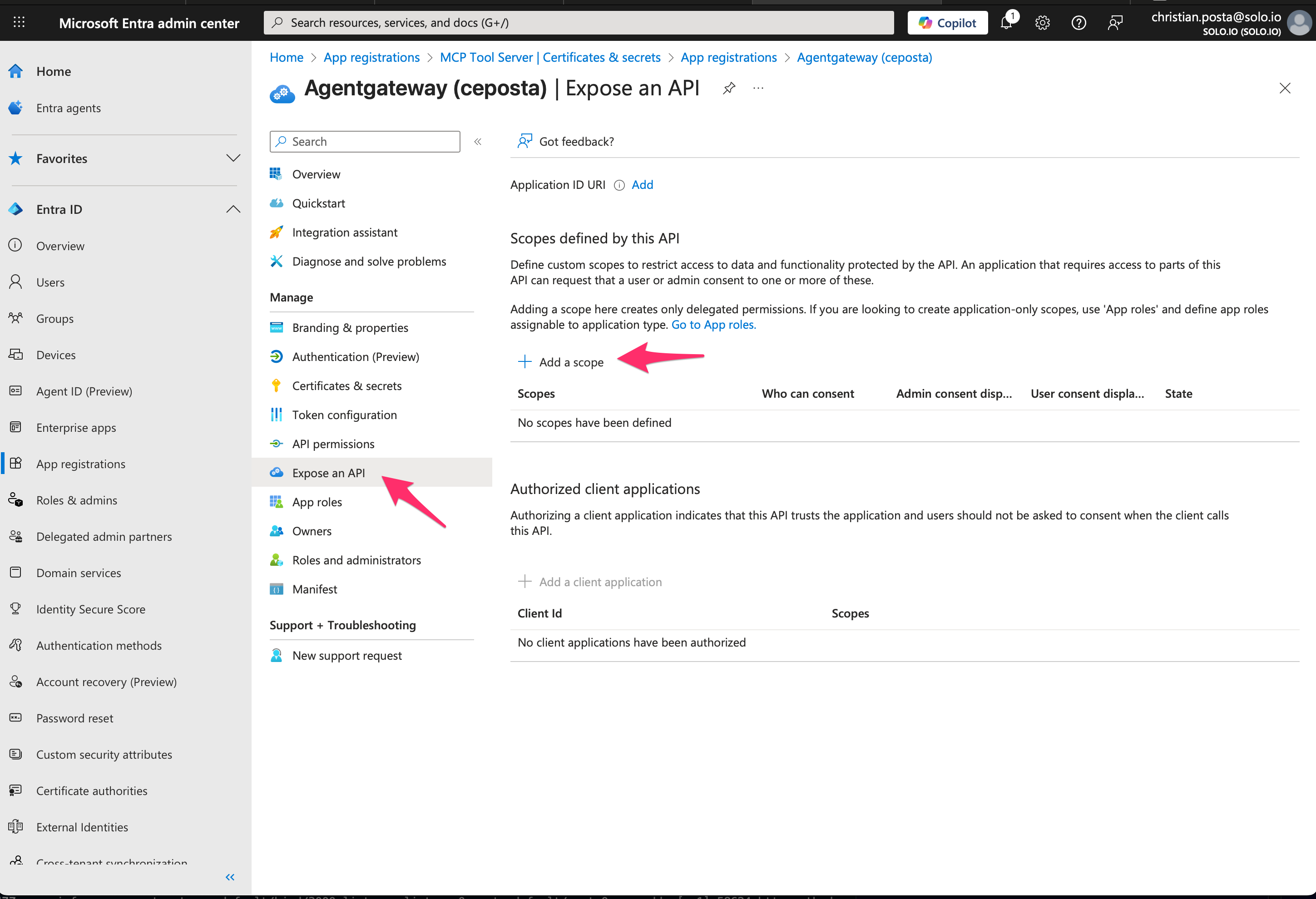
Task: Select App roles menu item
Action: [x=317, y=502]
